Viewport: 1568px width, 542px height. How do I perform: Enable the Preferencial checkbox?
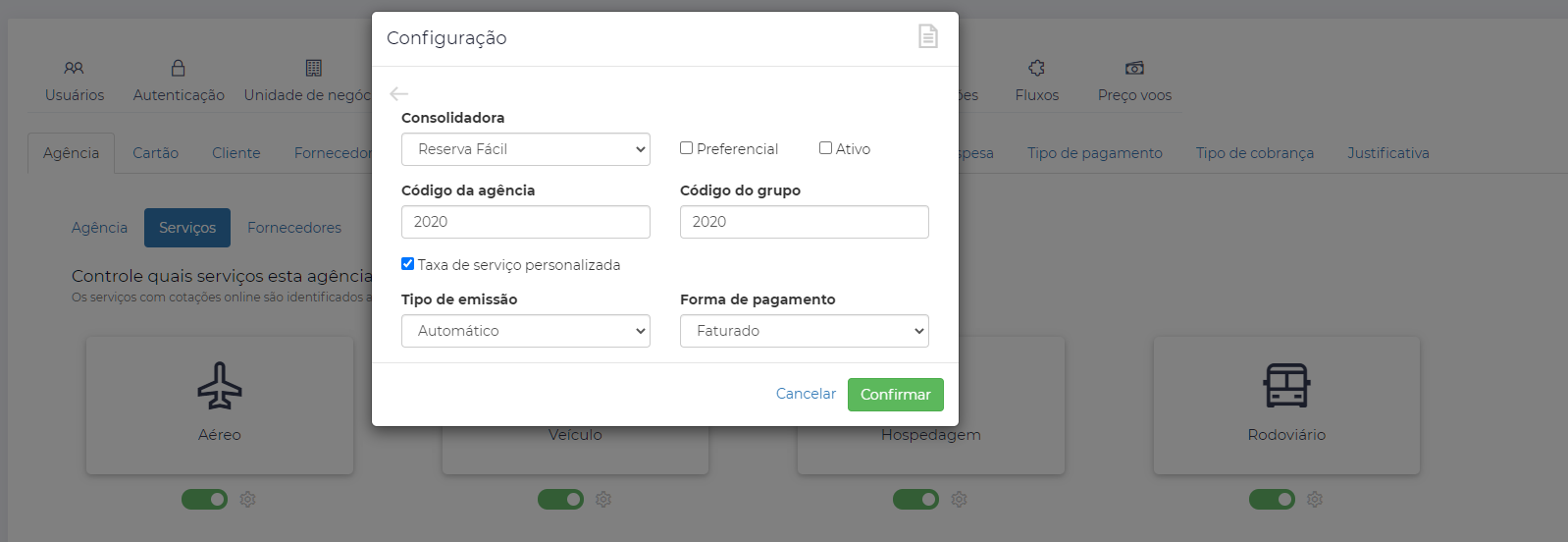pos(686,148)
